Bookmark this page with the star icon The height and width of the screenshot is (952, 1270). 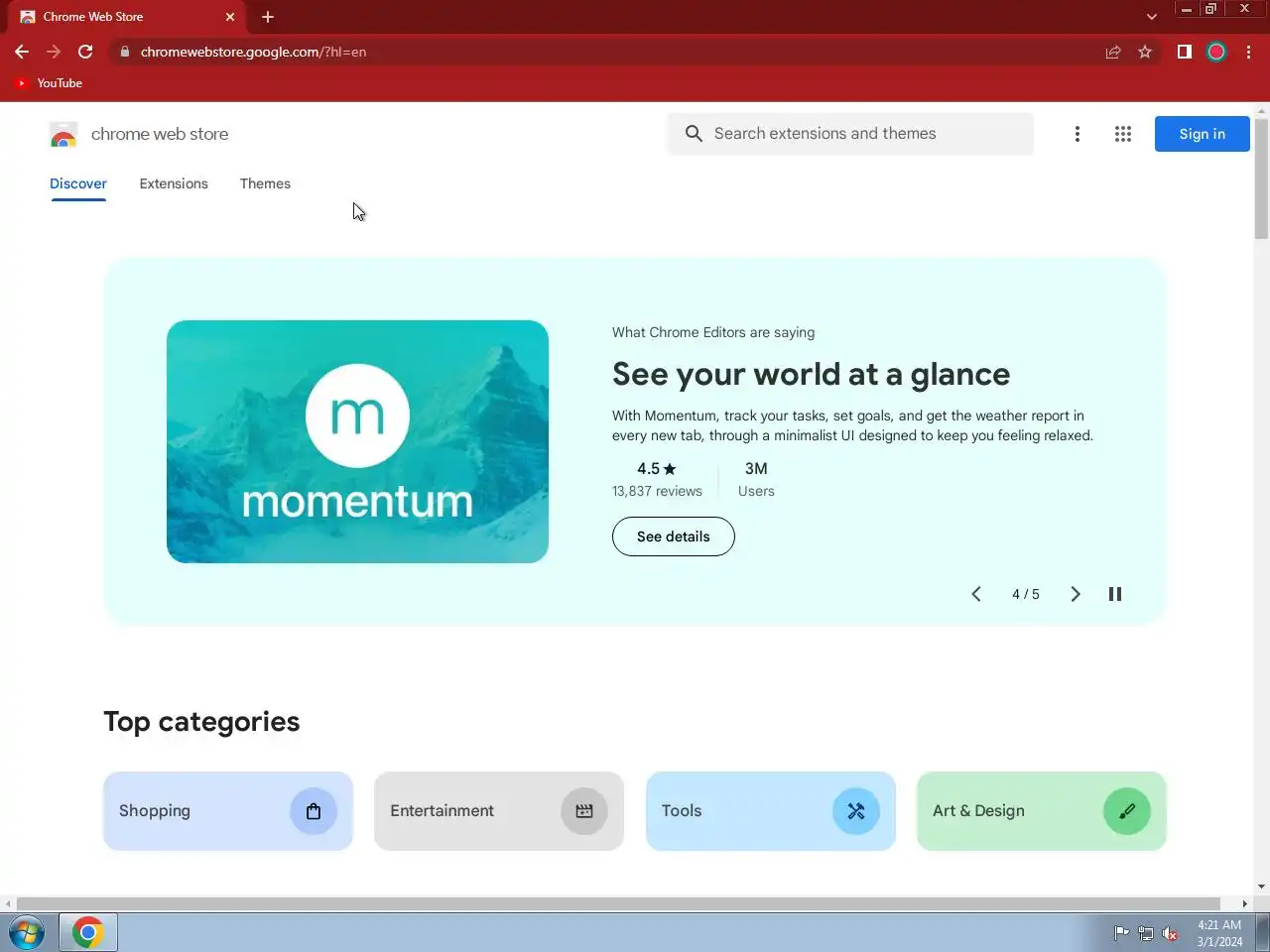pyautogui.click(x=1145, y=52)
